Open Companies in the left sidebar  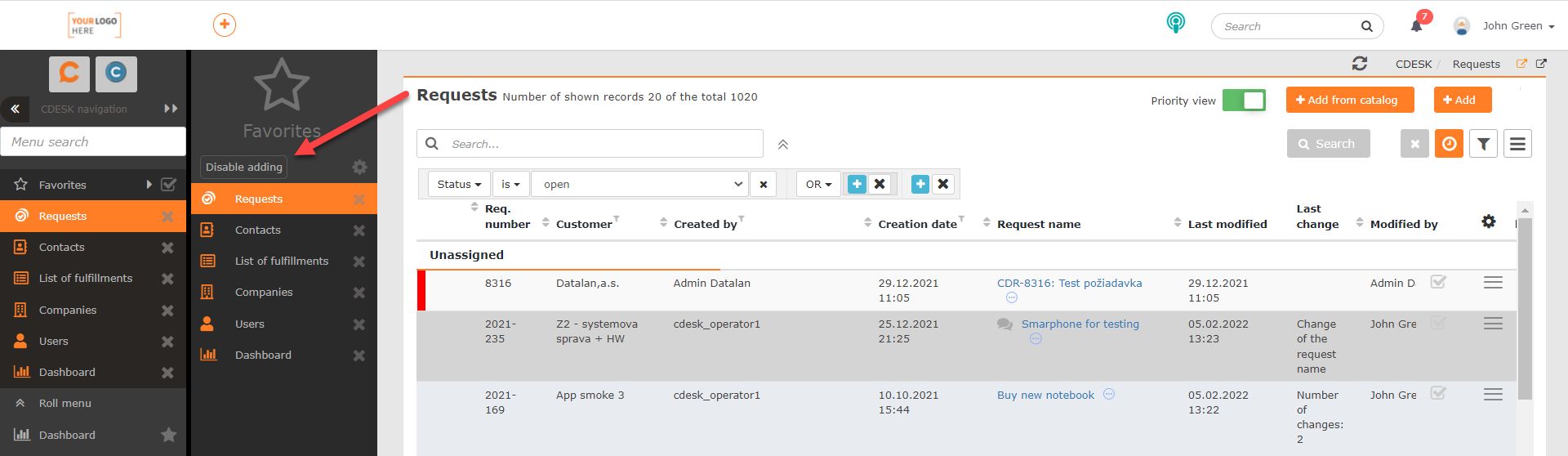coord(93,310)
